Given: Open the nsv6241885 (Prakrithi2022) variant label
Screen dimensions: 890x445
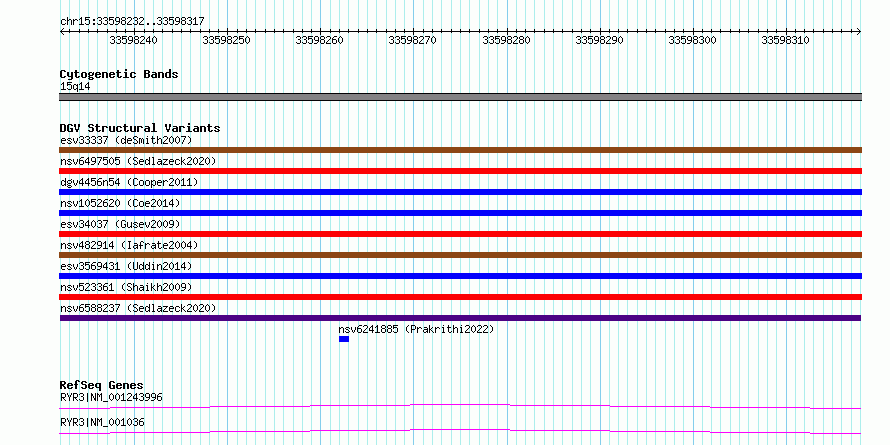Looking at the screenshot, I should tap(417, 329).
